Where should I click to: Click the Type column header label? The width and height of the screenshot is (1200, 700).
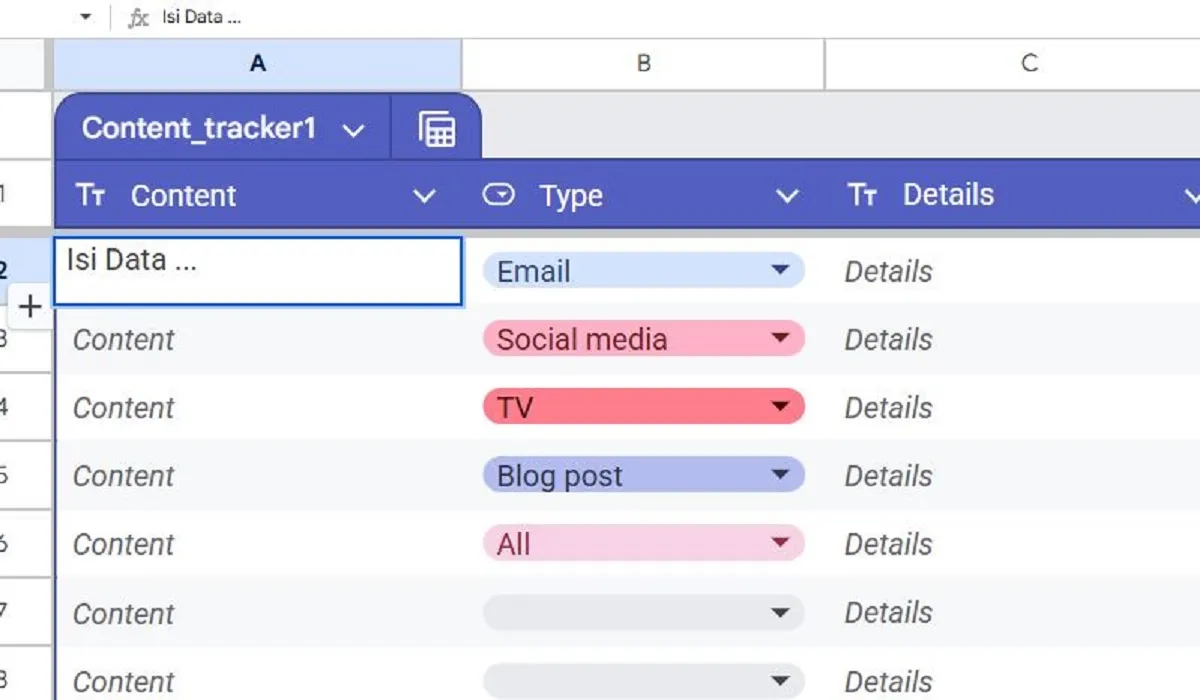571,196
